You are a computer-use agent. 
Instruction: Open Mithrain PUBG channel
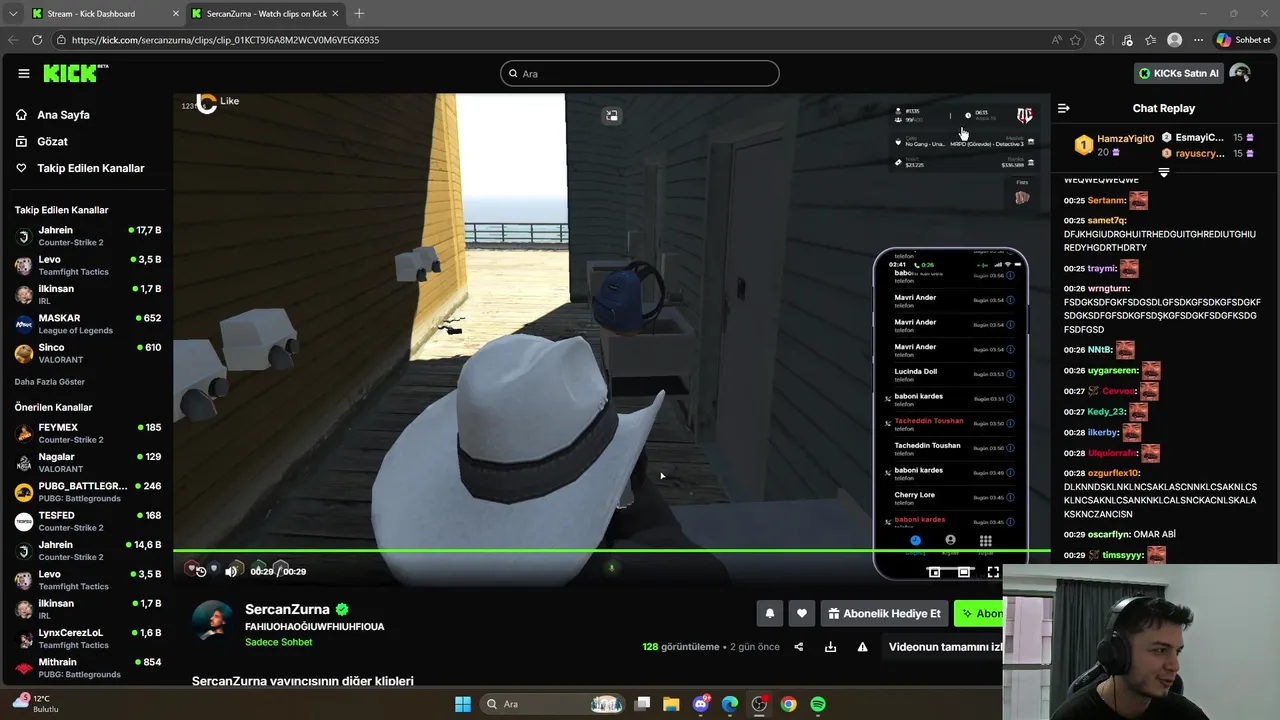[88, 667]
